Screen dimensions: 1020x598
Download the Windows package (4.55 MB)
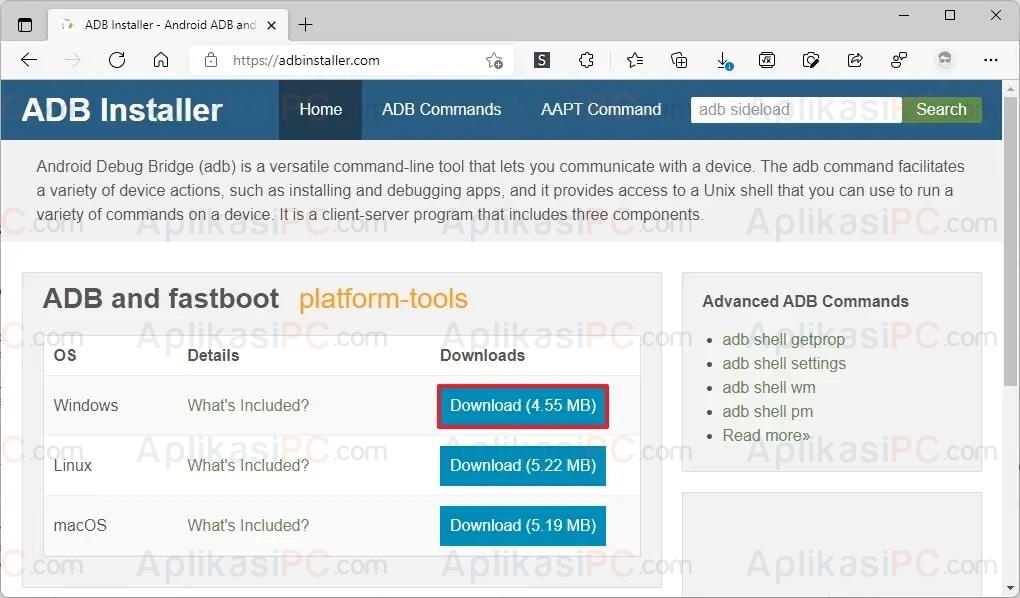pos(523,406)
